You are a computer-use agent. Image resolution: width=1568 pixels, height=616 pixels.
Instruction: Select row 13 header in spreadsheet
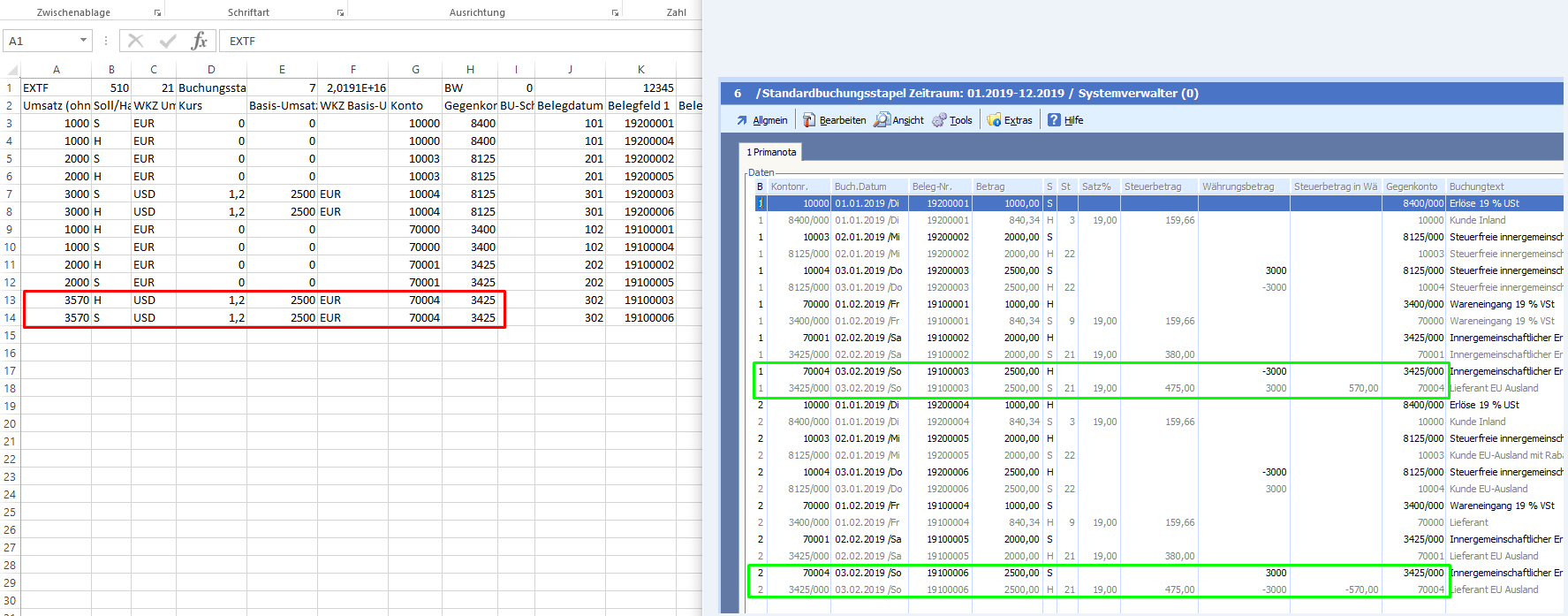(10, 300)
